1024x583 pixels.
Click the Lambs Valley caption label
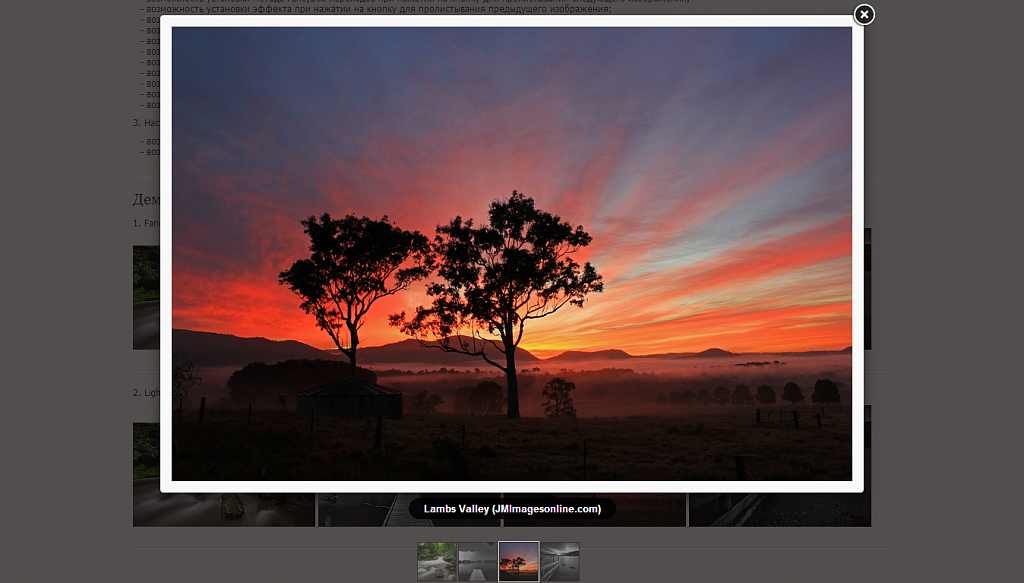coord(512,509)
